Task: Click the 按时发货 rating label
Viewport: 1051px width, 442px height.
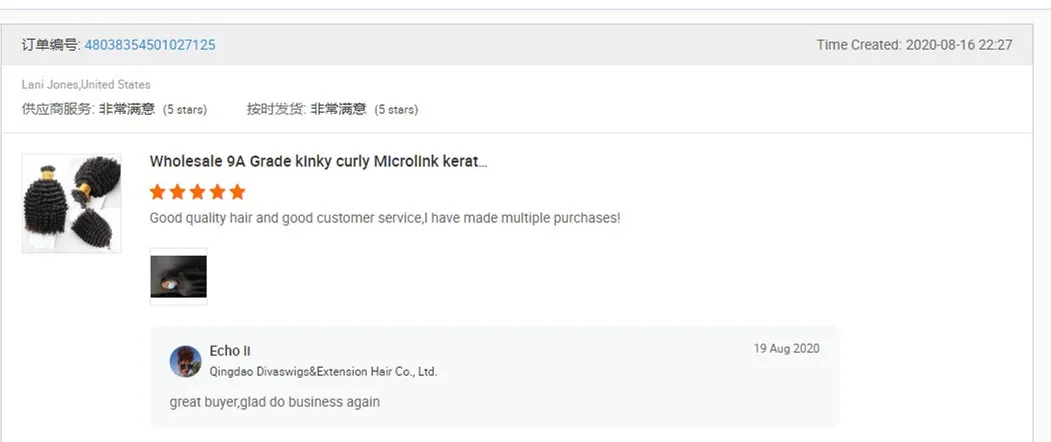Action: pos(269,109)
